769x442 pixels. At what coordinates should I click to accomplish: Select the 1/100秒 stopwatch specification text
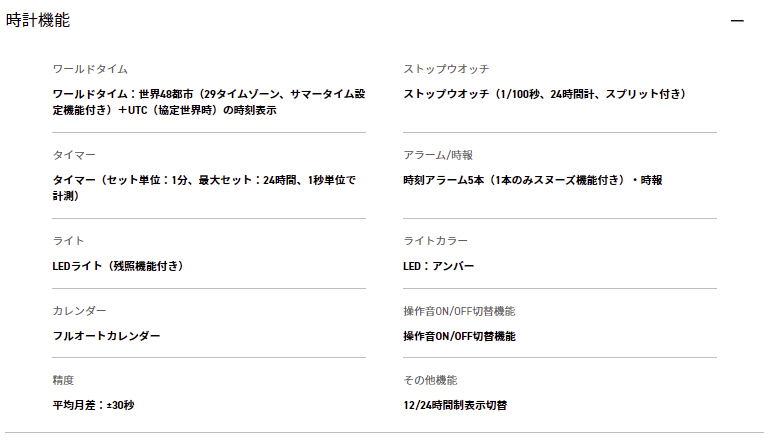(544, 94)
